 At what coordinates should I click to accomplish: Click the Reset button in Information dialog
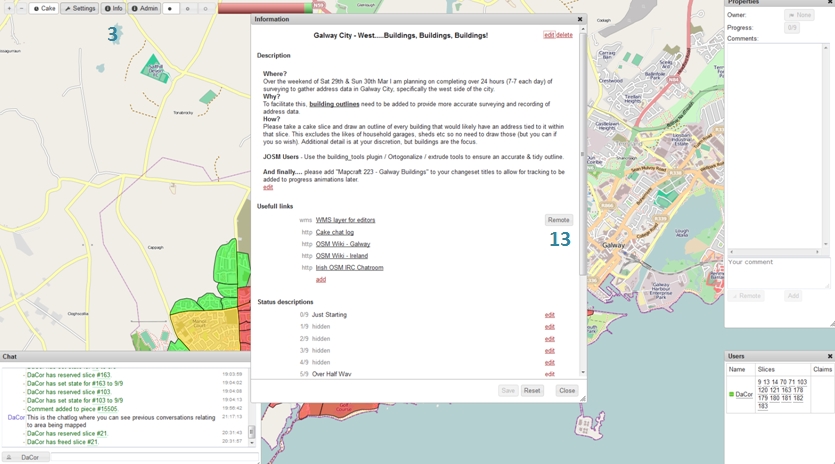click(x=531, y=390)
